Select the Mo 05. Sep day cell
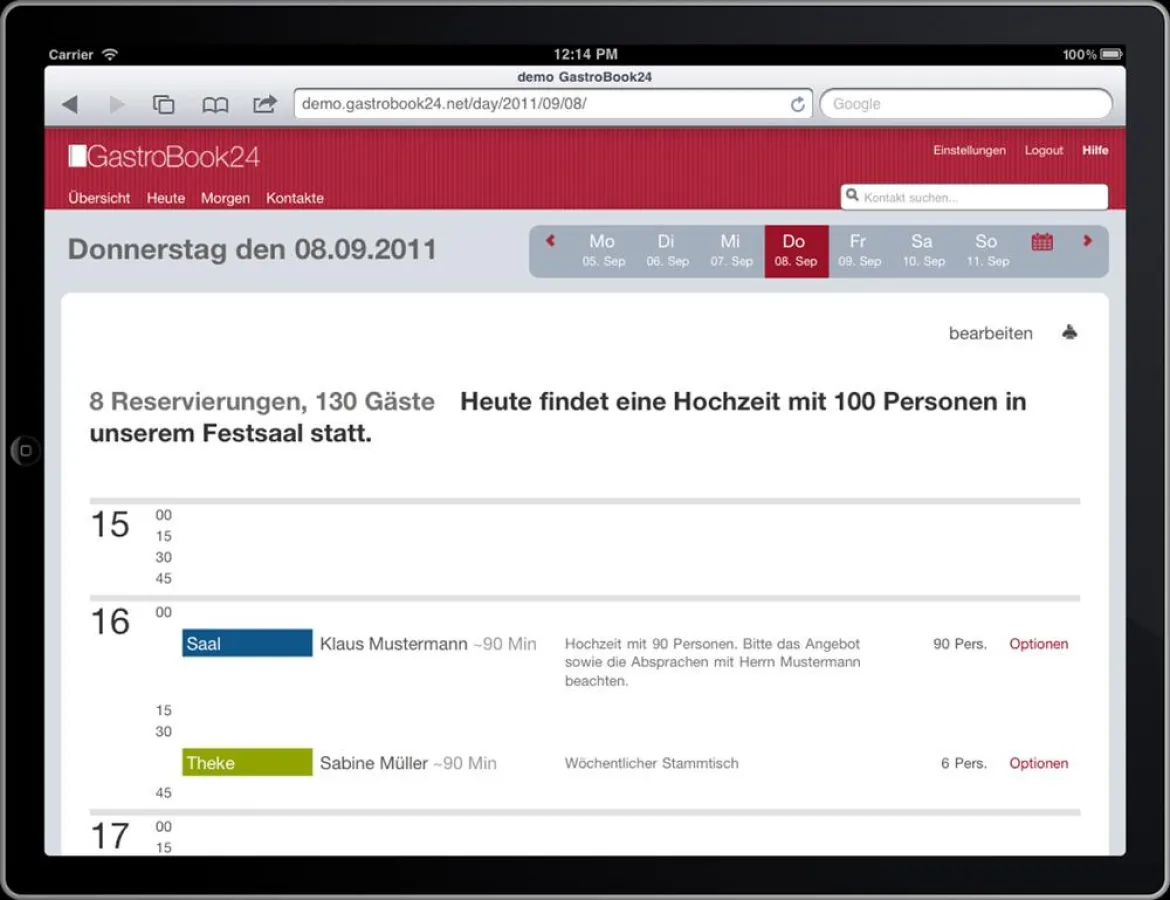1170x900 pixels. [x=602, y=250]
